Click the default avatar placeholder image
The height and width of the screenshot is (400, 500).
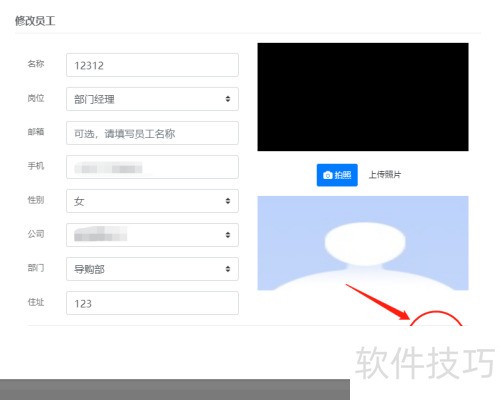pos(363,243)
